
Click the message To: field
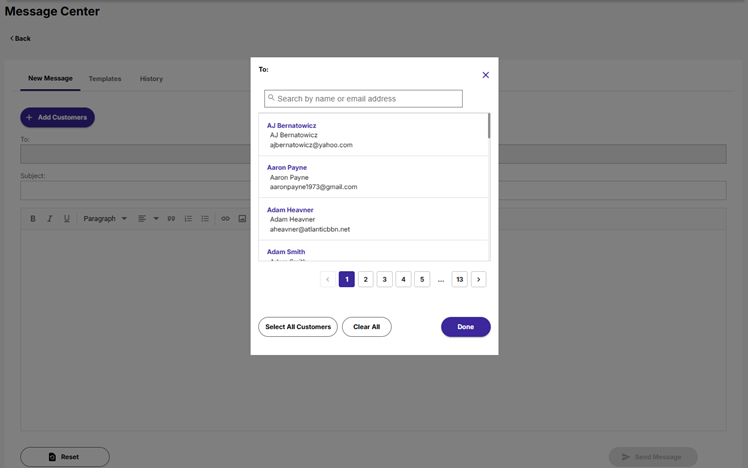coord(373,154)
